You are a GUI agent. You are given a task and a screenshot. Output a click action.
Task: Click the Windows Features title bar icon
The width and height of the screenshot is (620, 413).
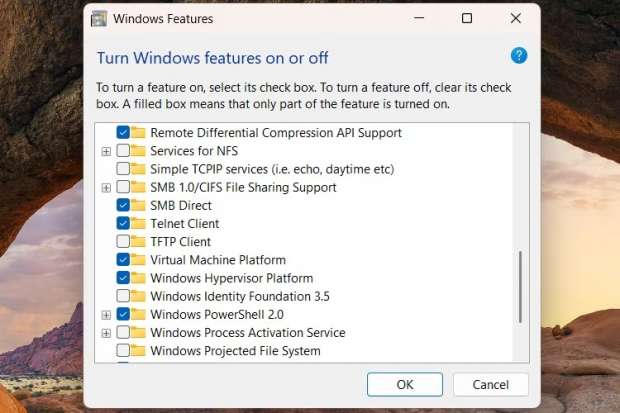100,18
